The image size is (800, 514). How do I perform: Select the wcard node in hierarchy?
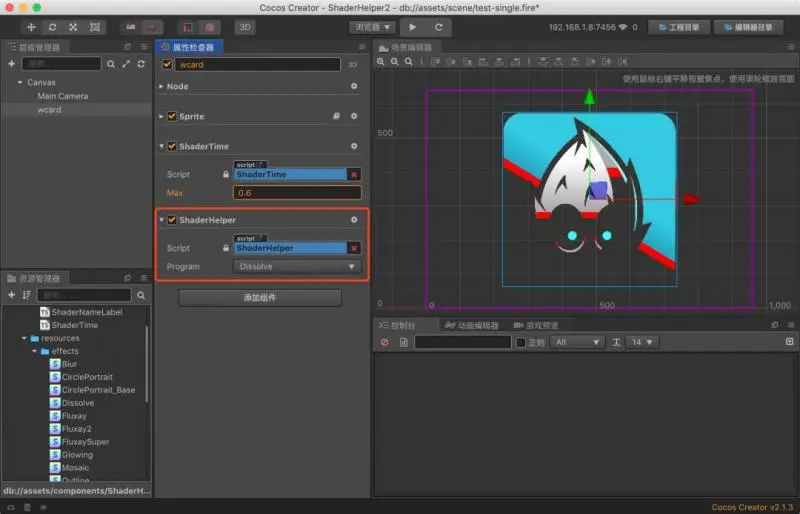(x=49, y=110)
